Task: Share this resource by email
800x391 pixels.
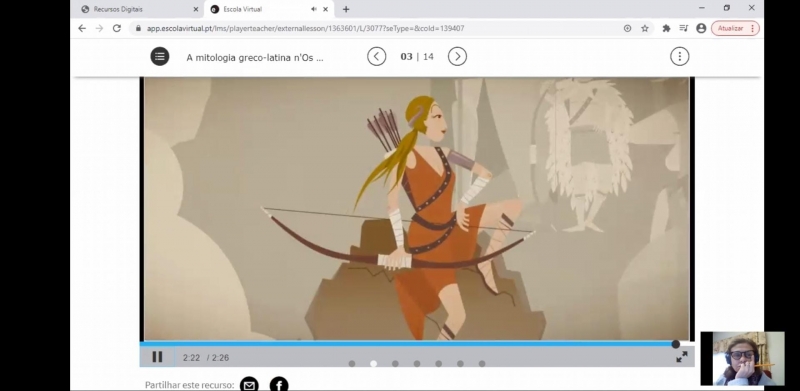Action: (x=249, y=385)
